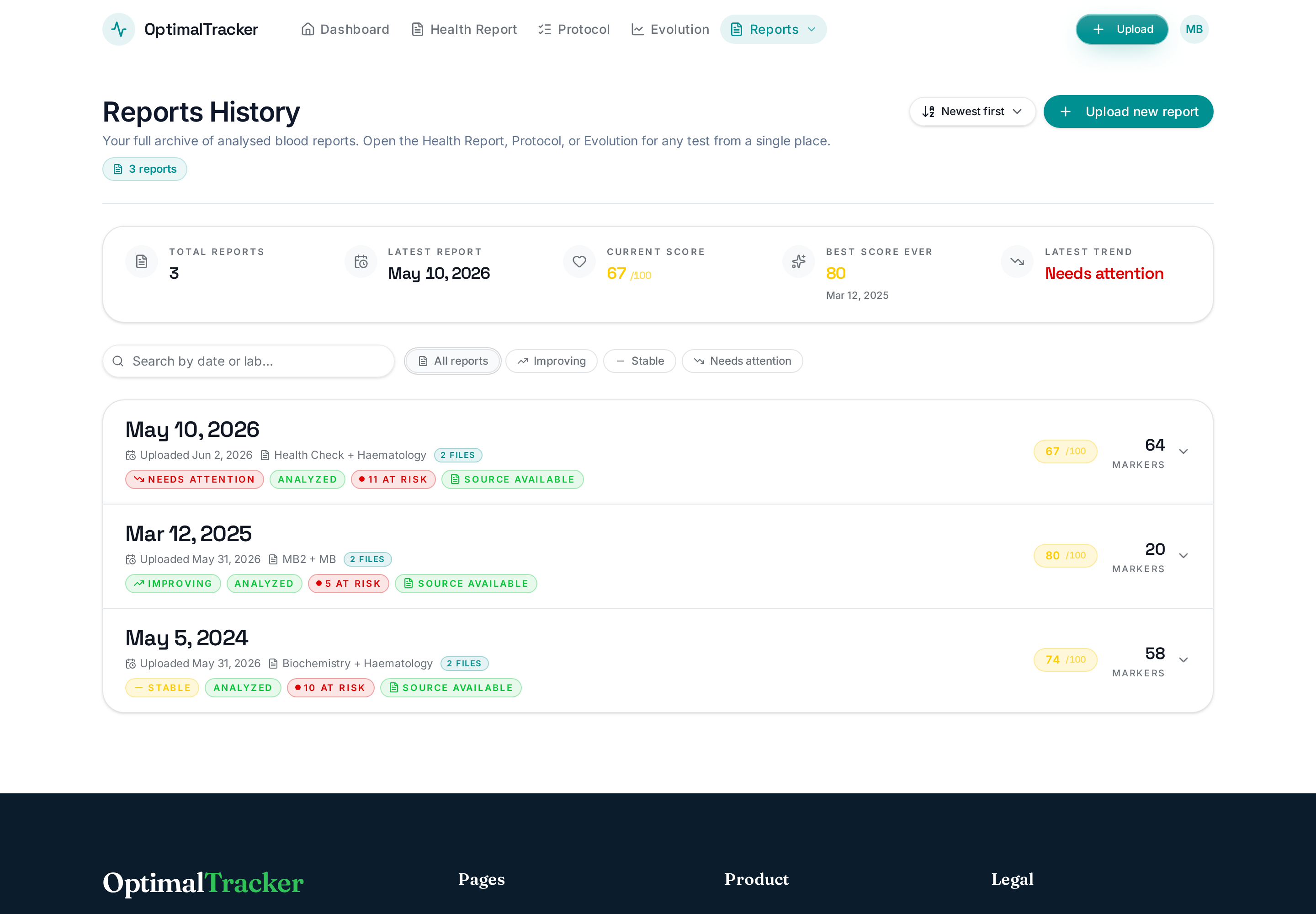Switch to the Evolution page

click(x=670, y=29)
